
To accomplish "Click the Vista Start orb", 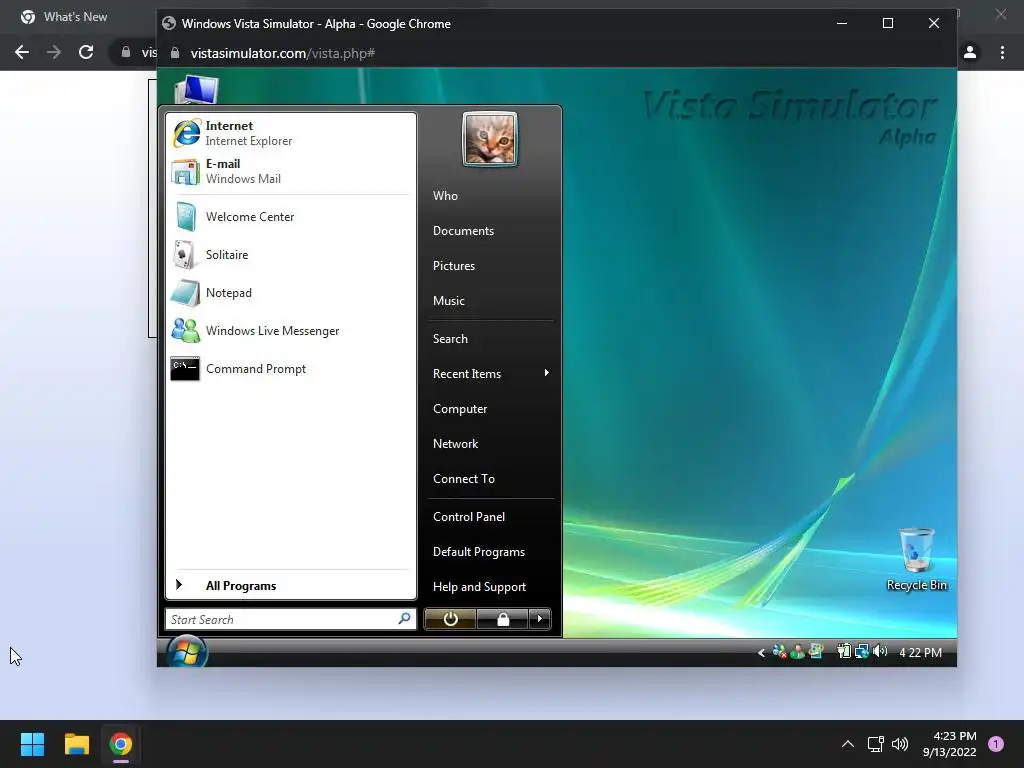I will pyautogui.click(x=187, y=651).
